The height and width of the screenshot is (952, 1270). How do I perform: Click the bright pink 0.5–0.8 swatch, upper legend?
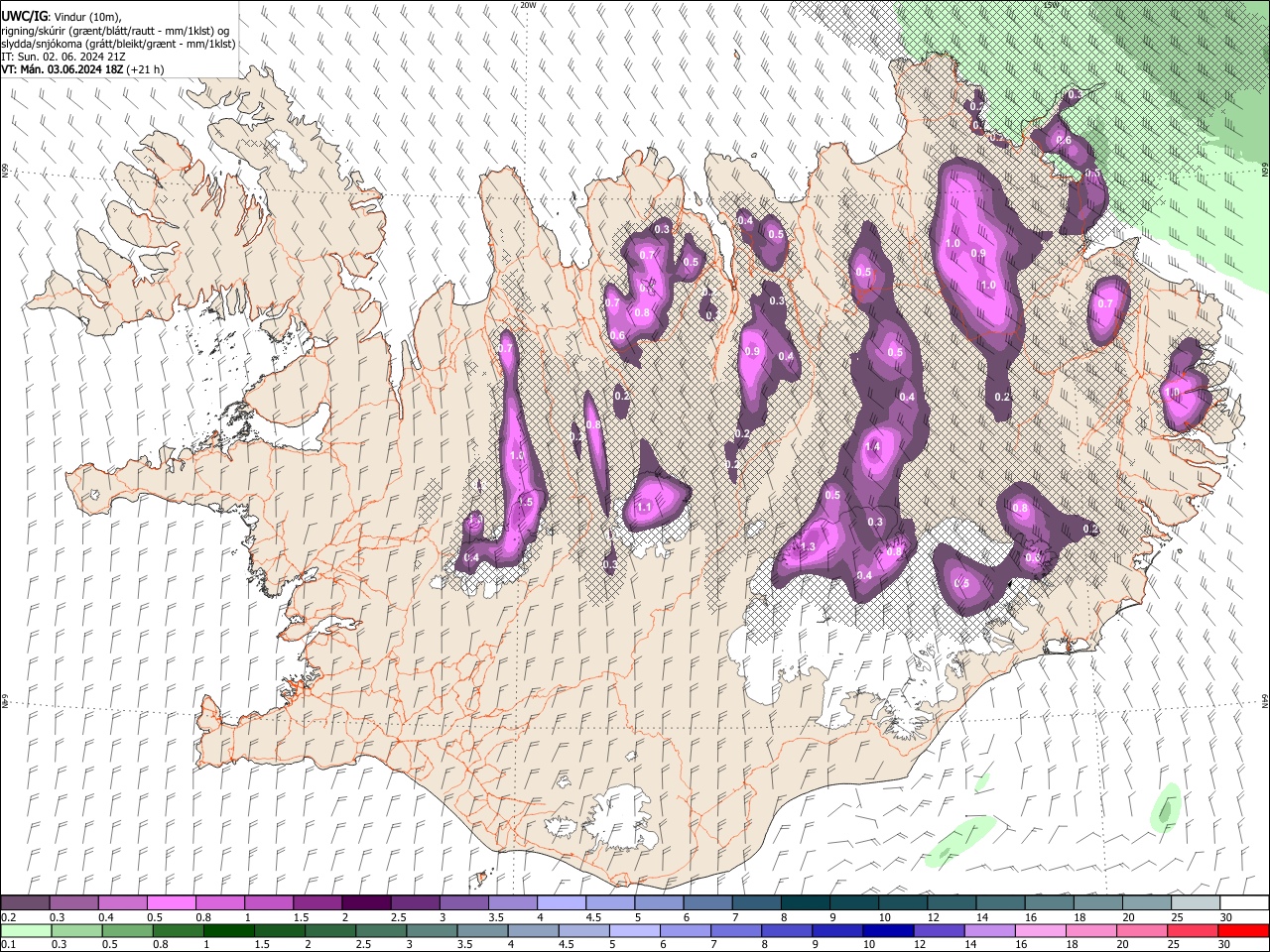tap(171, 902)
